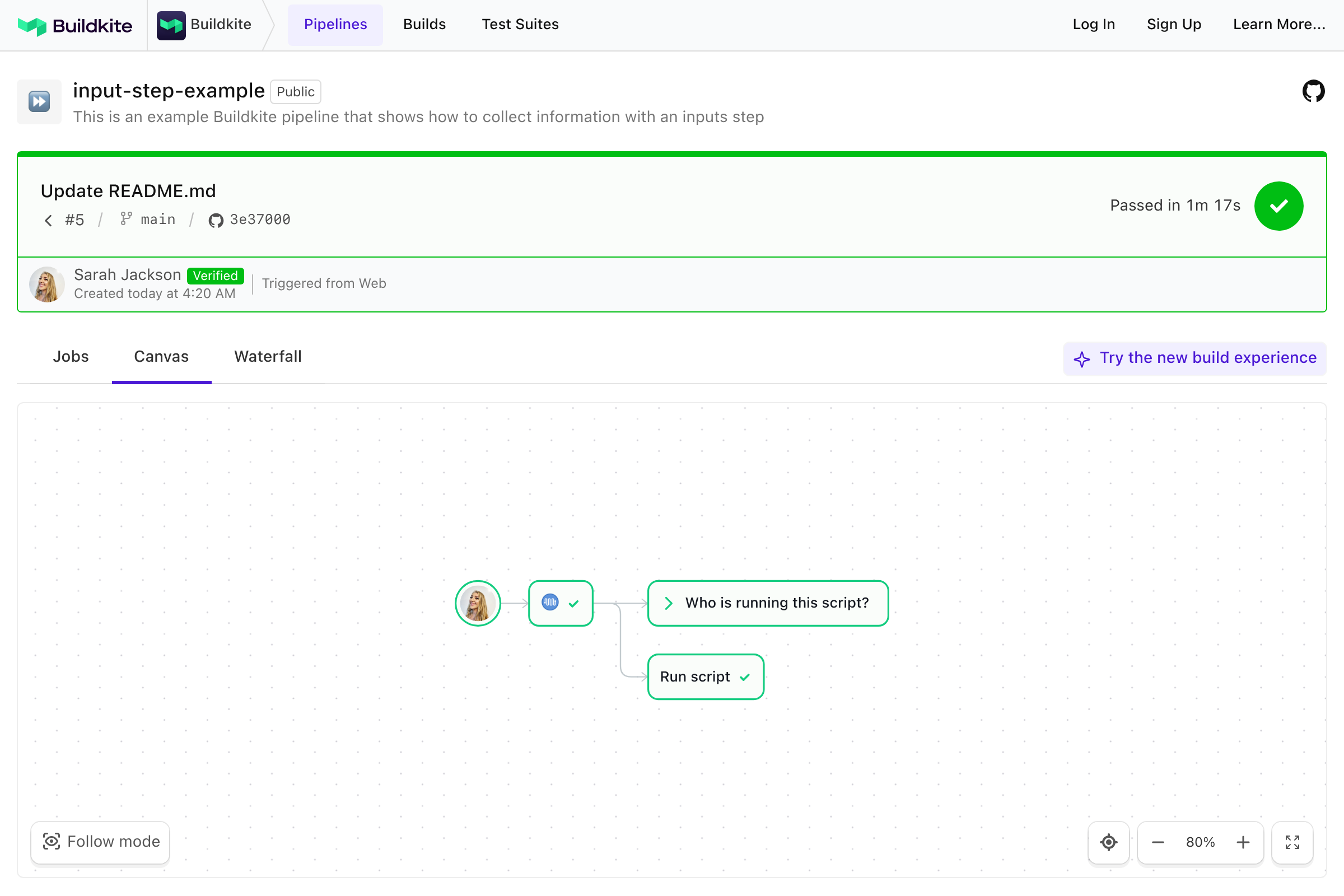Enter fullscreen canvas view

pos(1291,842)
